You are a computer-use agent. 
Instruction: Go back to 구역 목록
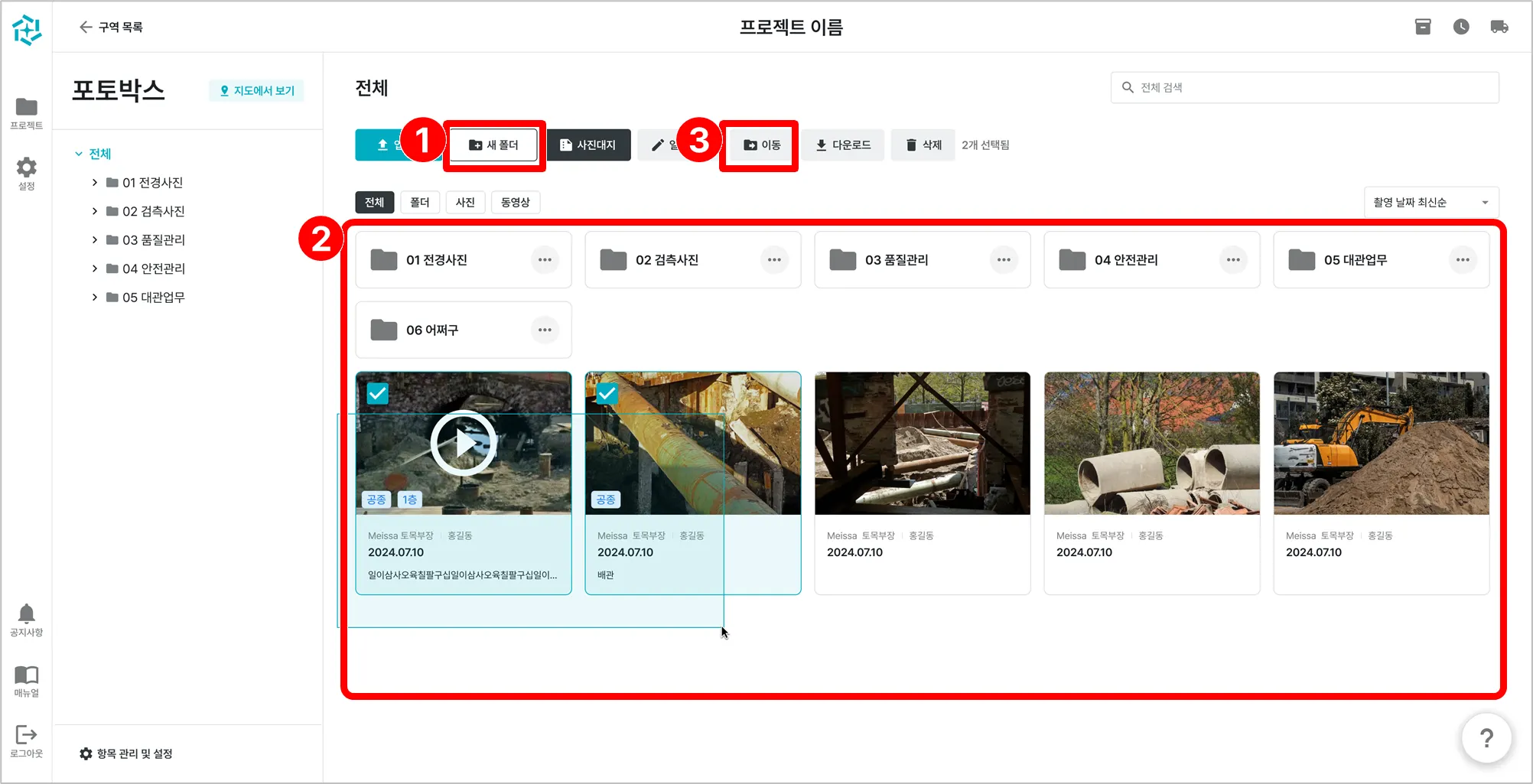pyautogui.click(x=111, y=27)
